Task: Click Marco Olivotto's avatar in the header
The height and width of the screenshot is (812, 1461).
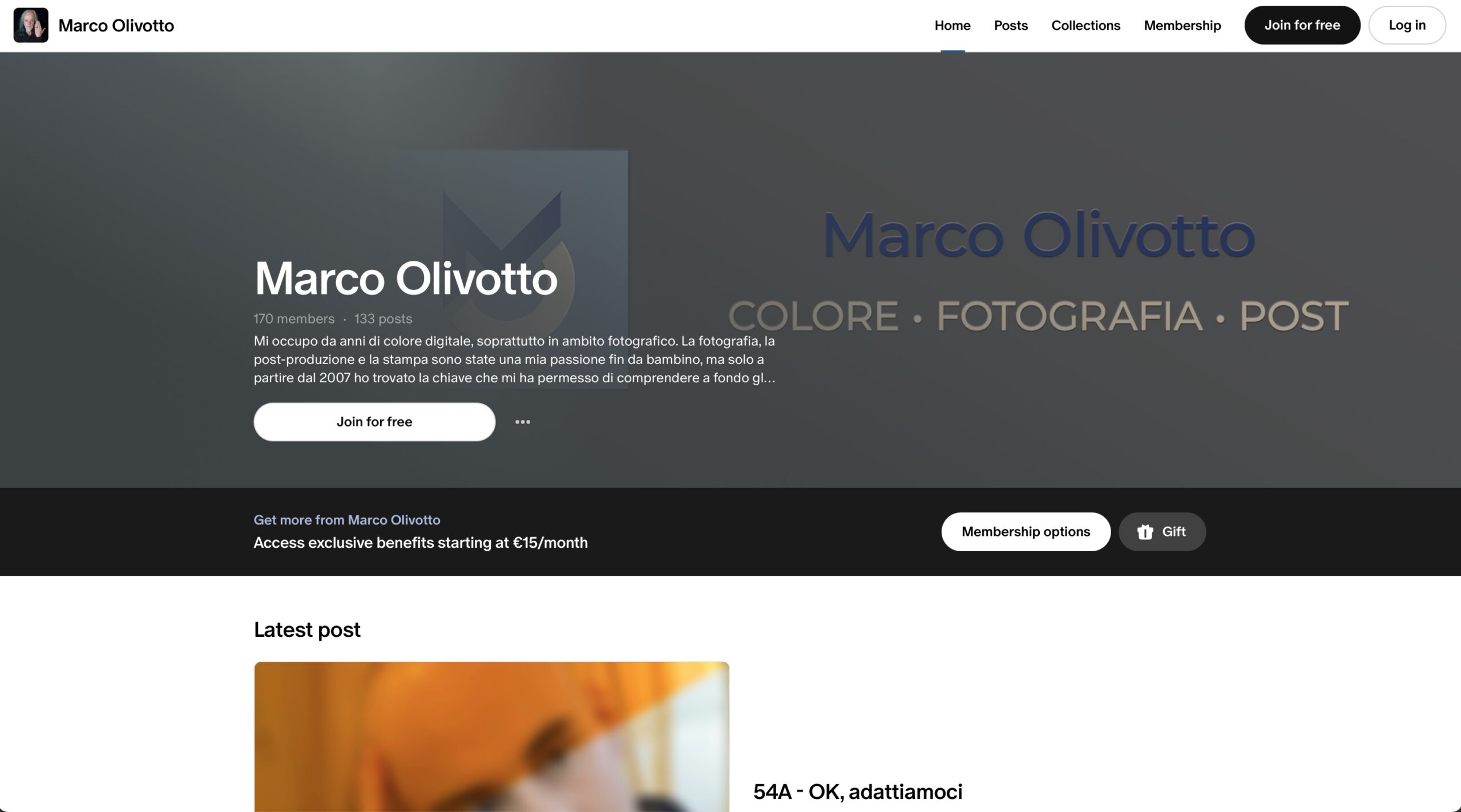Action: point(31,25)
